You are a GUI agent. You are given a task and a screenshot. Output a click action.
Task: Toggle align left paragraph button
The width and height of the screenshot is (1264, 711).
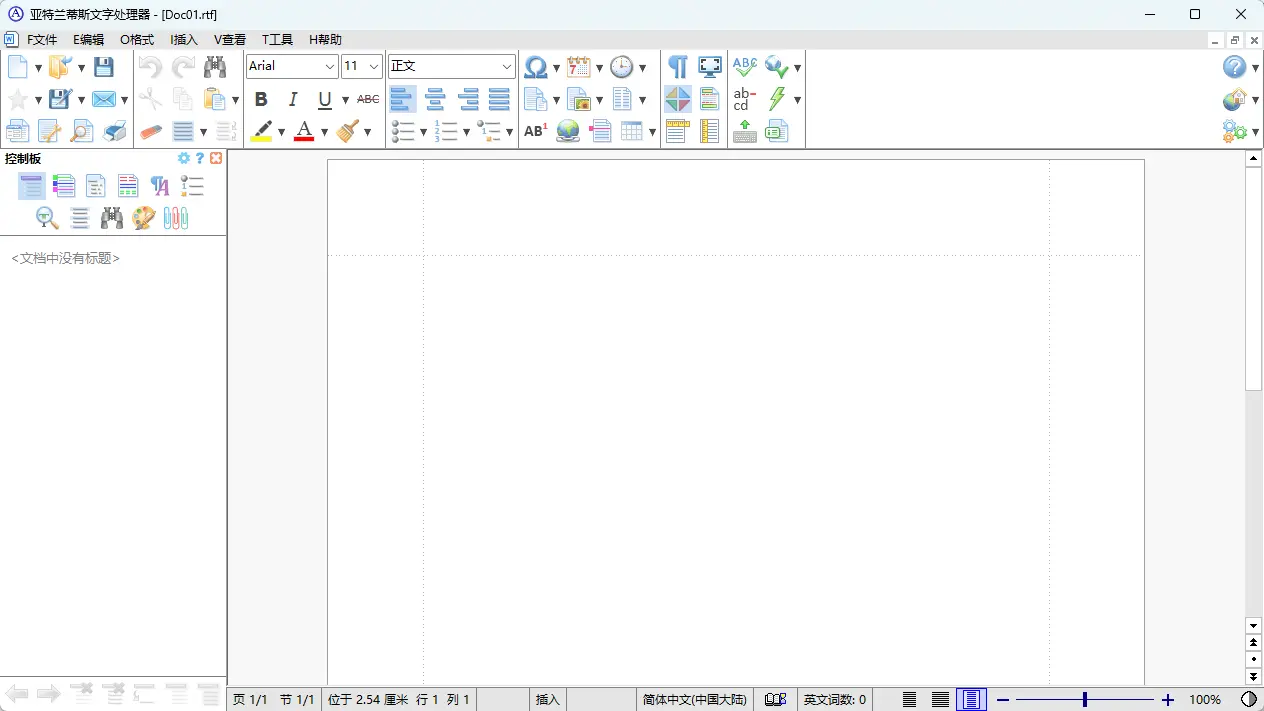pos(403,99)
